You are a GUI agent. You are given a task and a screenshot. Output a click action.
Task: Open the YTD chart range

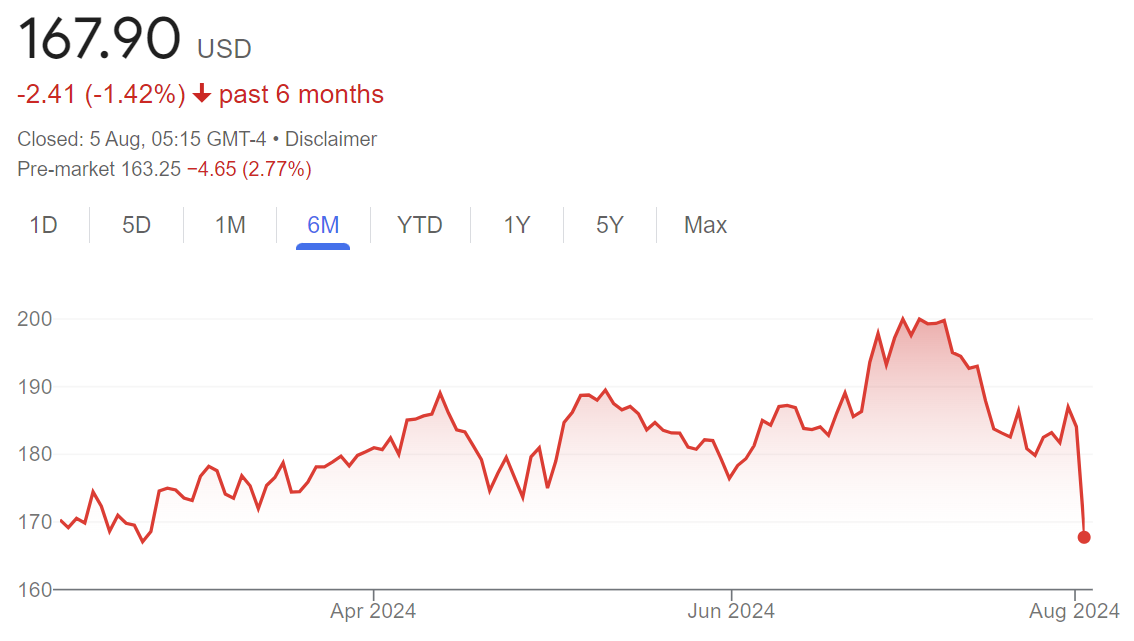420,225
